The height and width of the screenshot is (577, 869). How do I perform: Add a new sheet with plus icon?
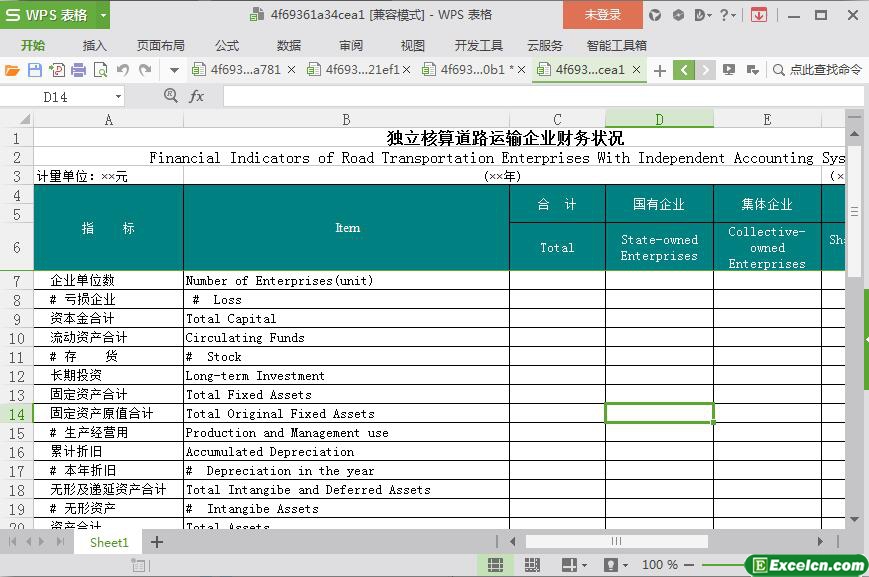tap(157, 542)
